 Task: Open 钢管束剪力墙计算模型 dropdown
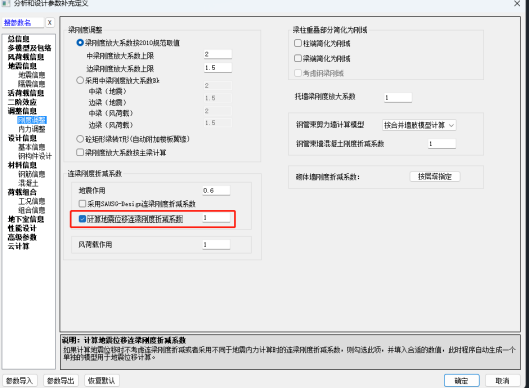[x=419, y=125]
